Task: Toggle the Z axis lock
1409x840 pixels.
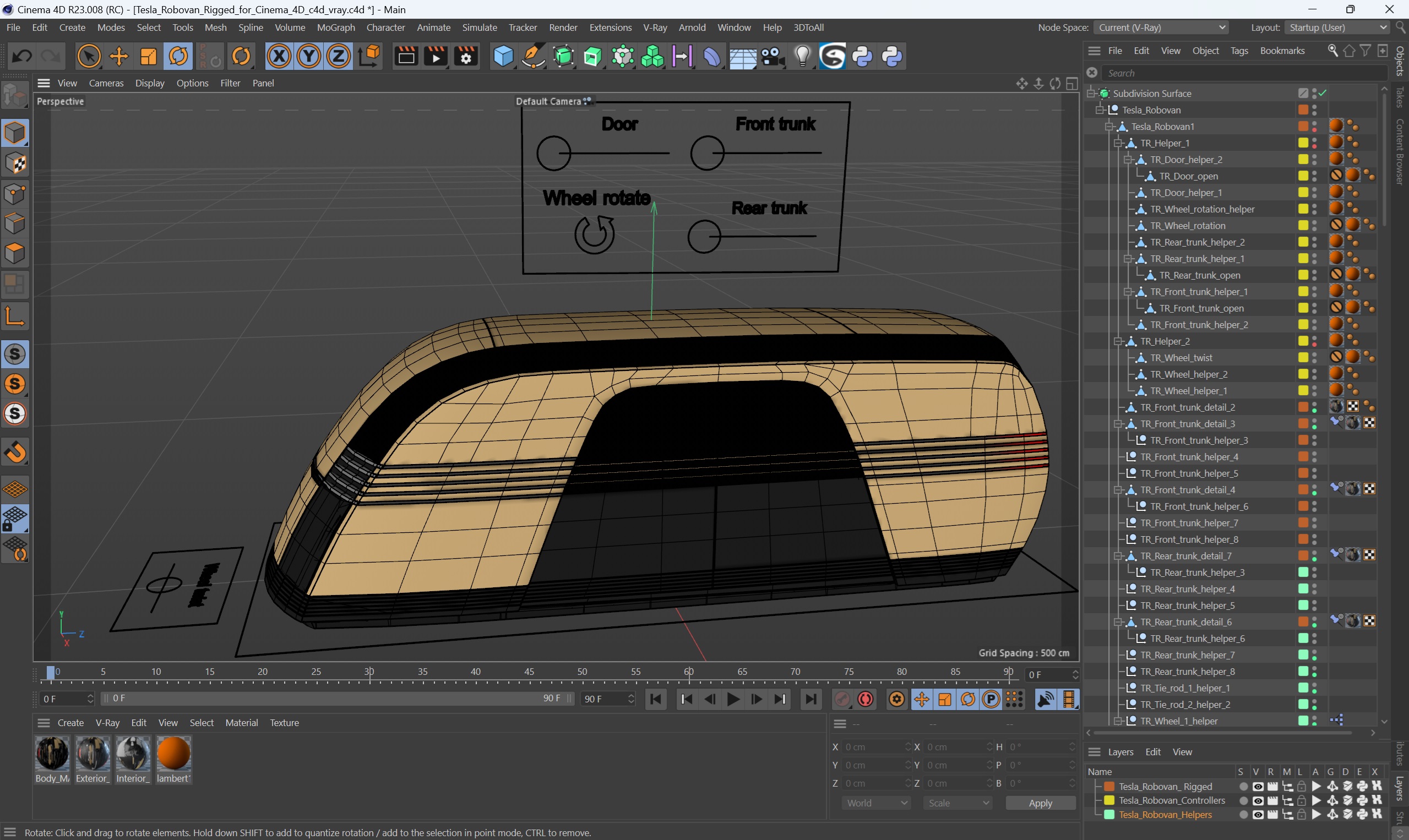Action: 339,56
